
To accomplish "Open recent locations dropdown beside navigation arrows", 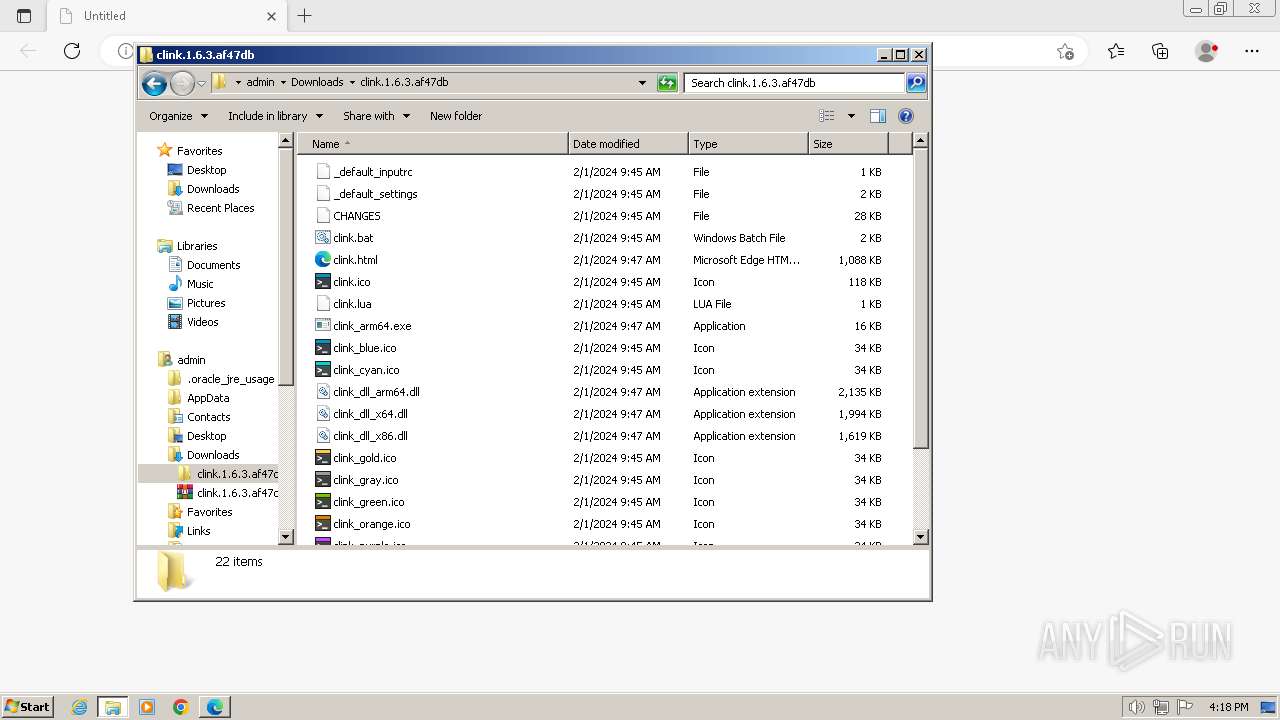I will [x=201, y=84].
